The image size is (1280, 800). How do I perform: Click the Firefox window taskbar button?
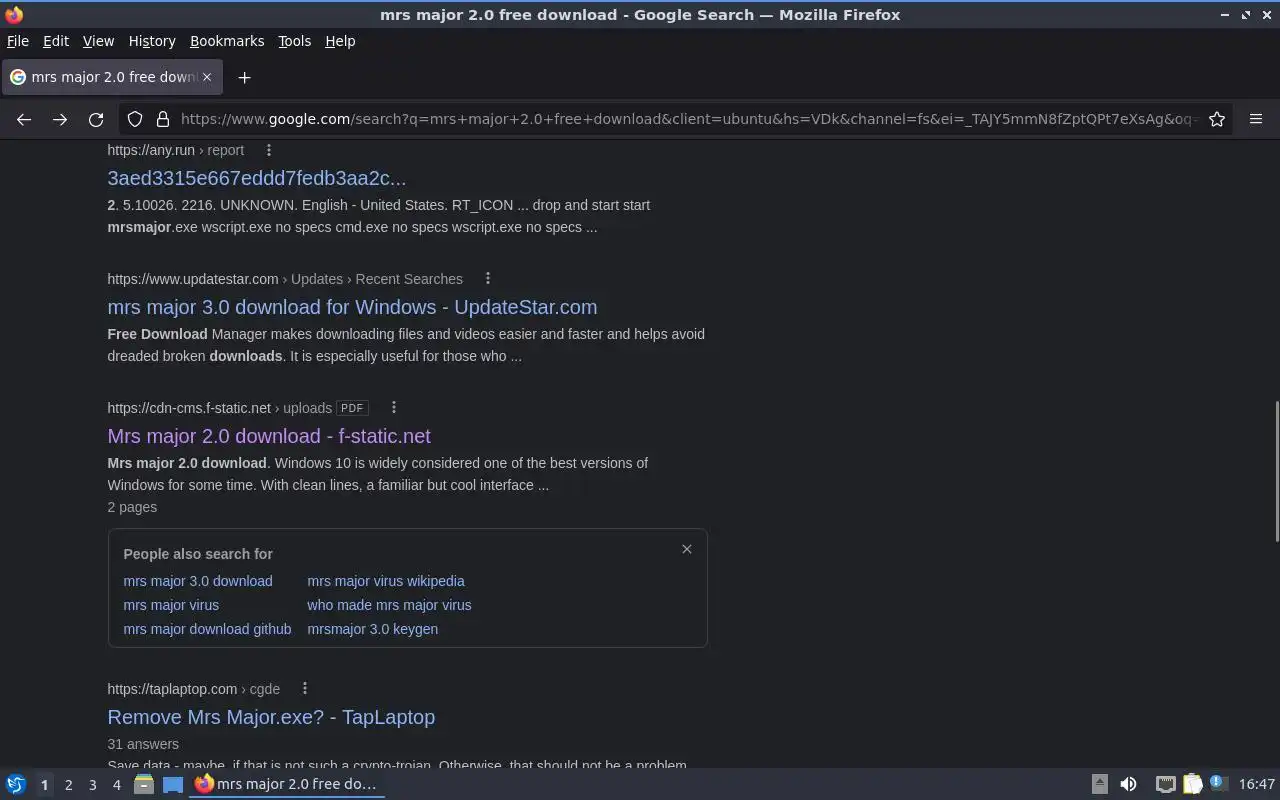pyautogui.click(x=287, y=784)
